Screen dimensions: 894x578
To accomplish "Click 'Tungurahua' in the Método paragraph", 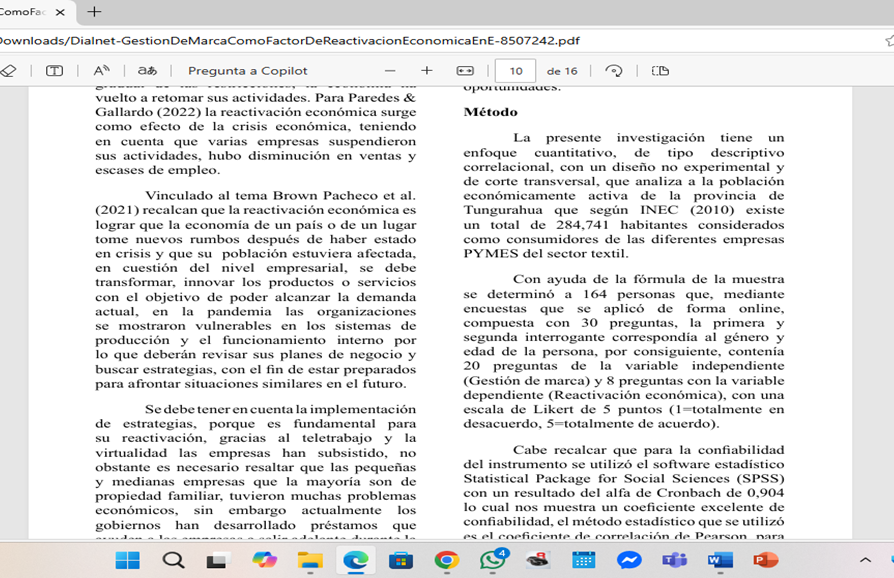I will [503, 210].
